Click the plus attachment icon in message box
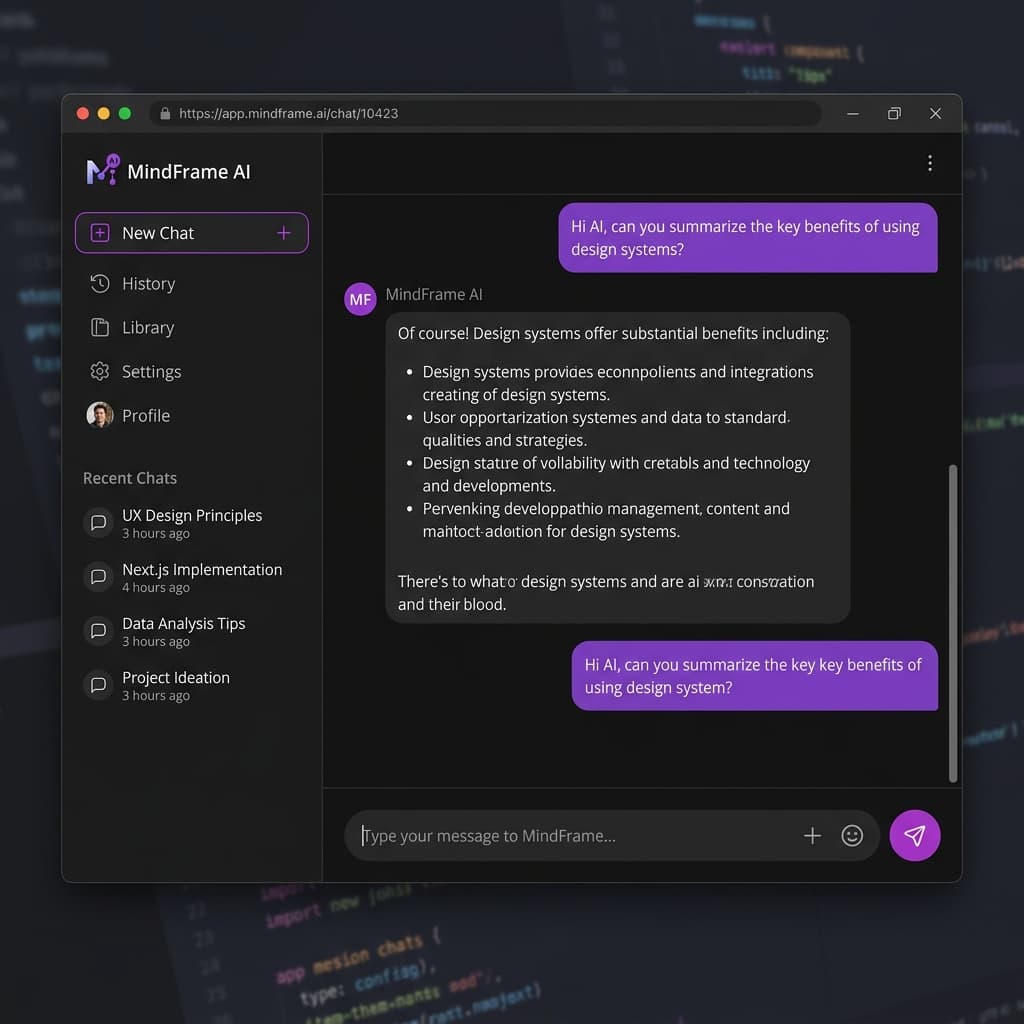This screenshot has width=1024, height=1024. click(812, 836)
